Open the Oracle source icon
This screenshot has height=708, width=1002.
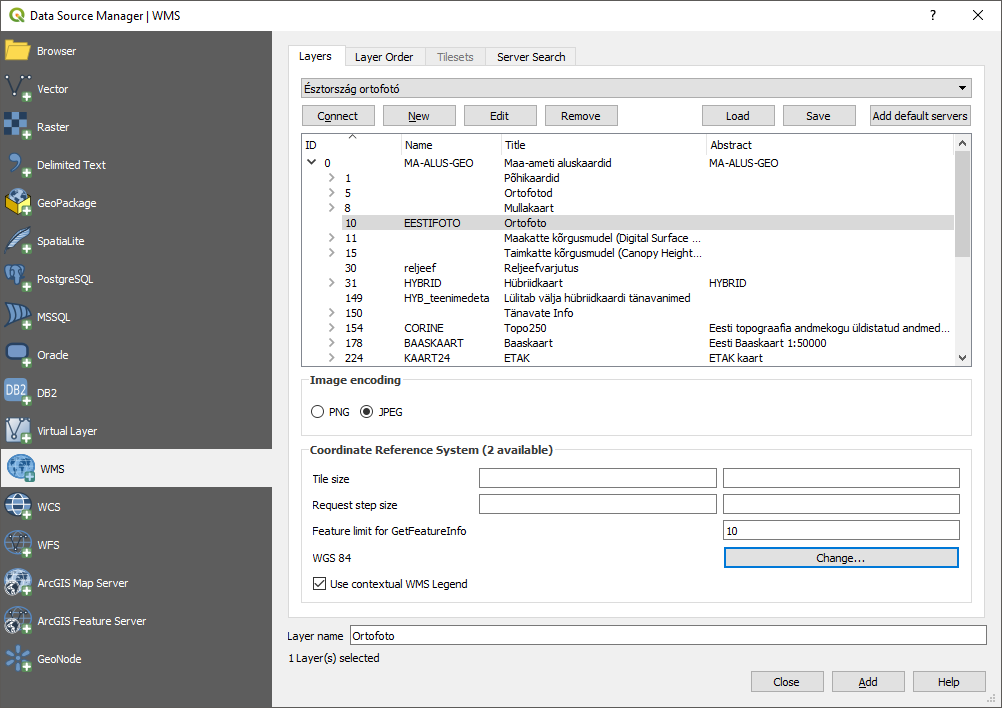pyautogui.click(x=17, y=355)
